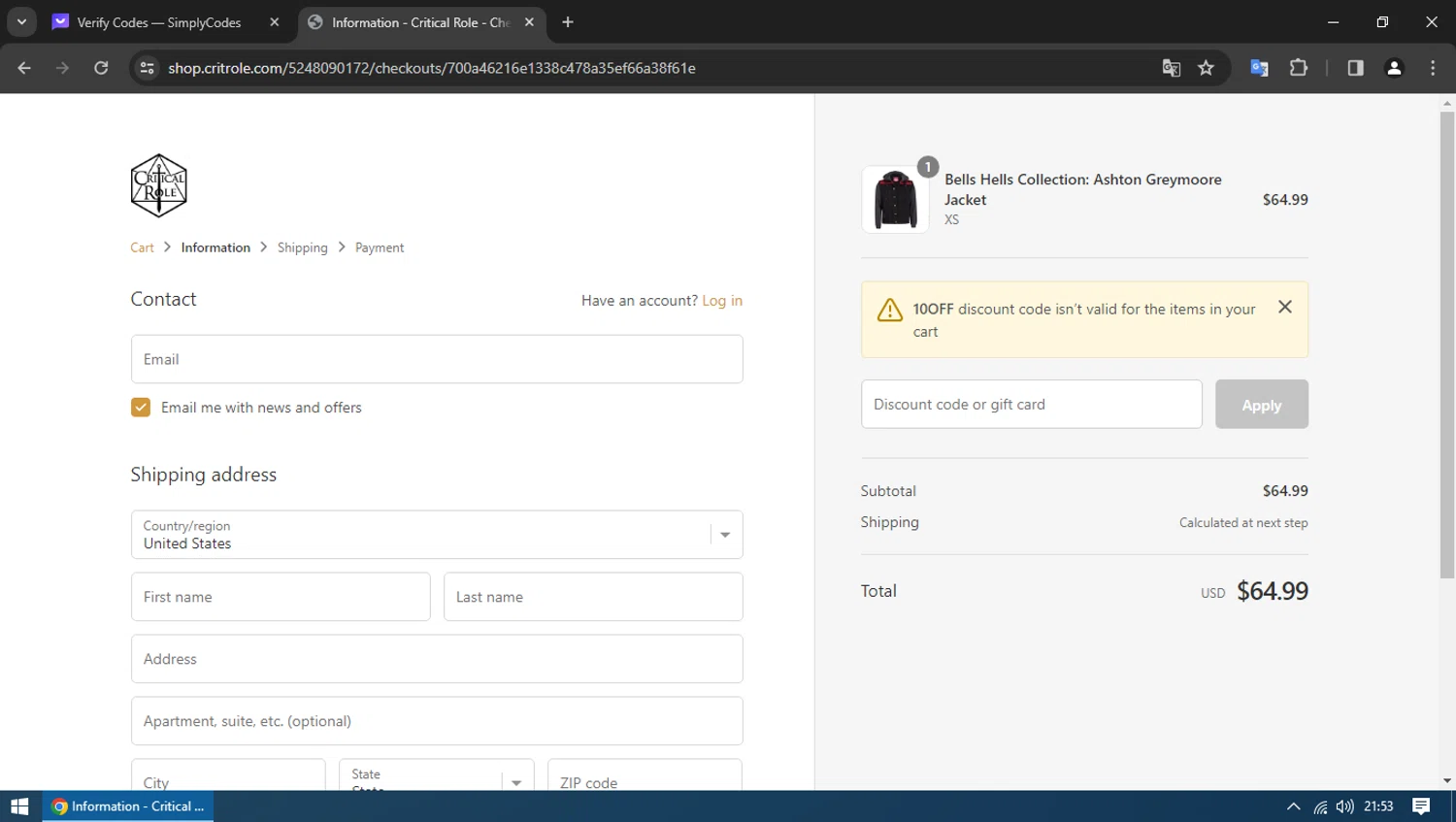Open the browser Extensions puzzle icon

pyautogui.click(x=1298, y=68)
